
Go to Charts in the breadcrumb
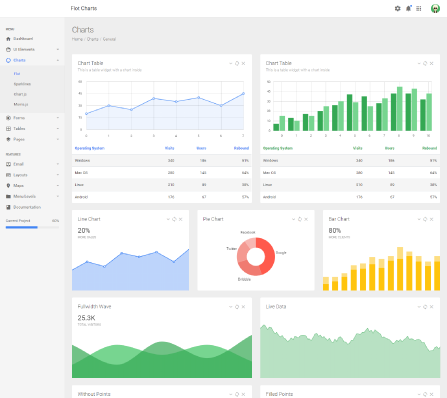93,39
